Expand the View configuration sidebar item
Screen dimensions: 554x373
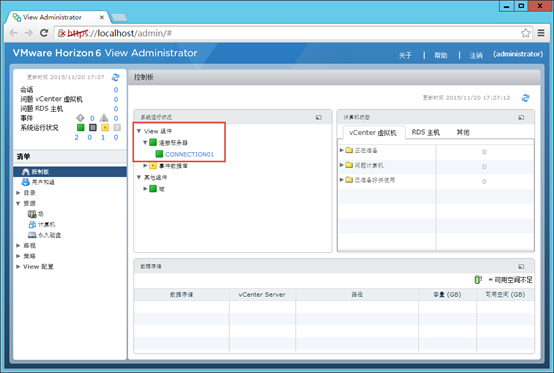click(x=35, y=267)
